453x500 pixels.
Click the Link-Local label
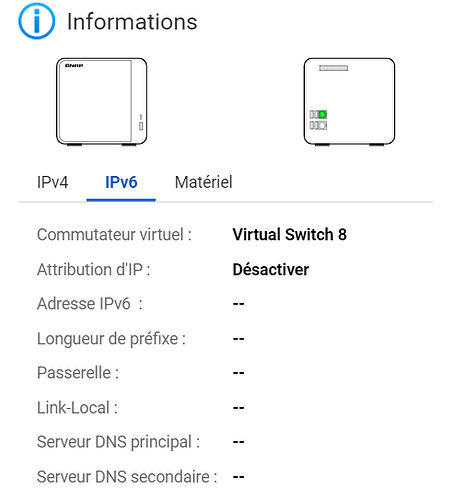click(77, 408)
